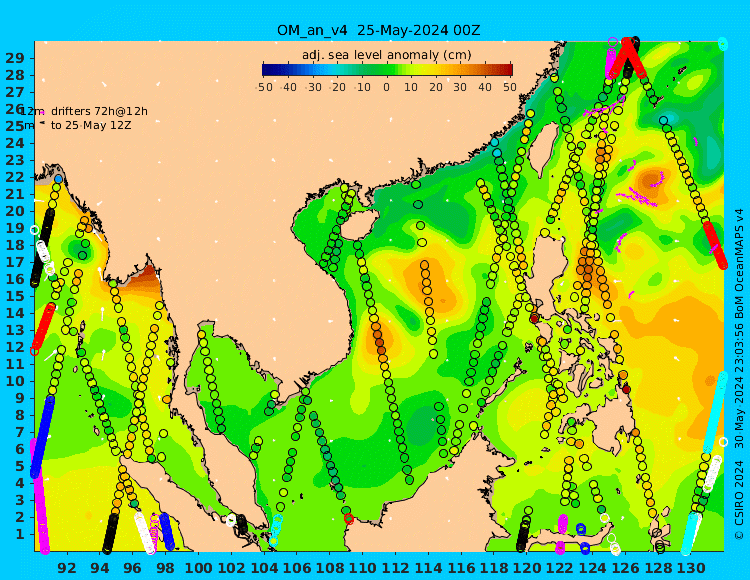Click longitude axis label "122"
The image size is (750, 580).
pyautogui.click(x=560, y=568)
